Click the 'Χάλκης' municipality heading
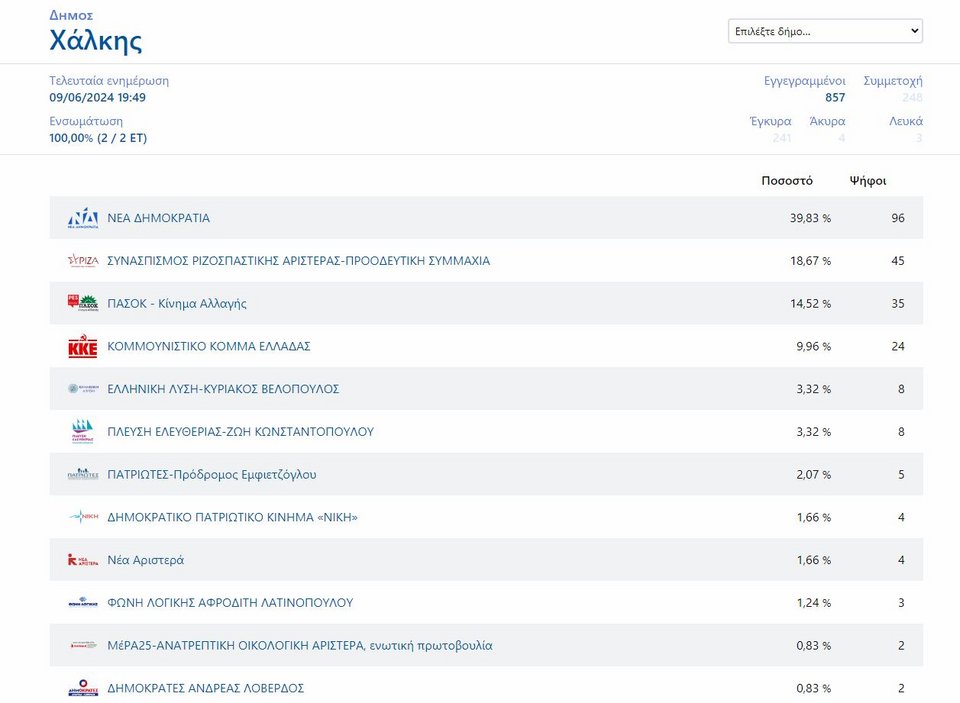This screenshot has width=960, height=703. click(x=96, y=40)
